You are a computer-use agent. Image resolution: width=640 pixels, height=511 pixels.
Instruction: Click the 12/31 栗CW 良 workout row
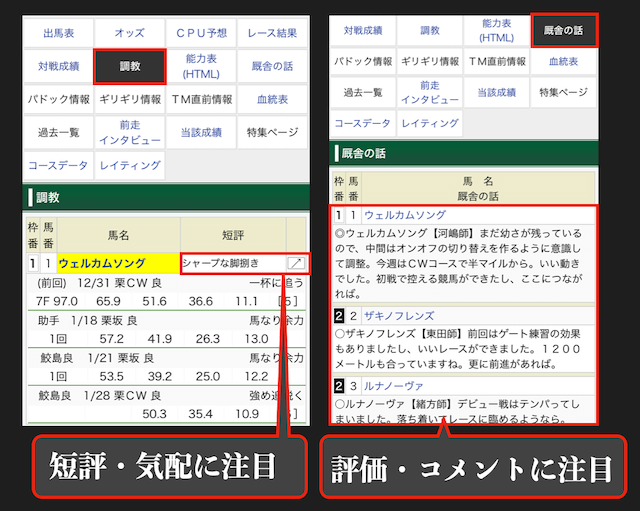(x=166, y=283)
